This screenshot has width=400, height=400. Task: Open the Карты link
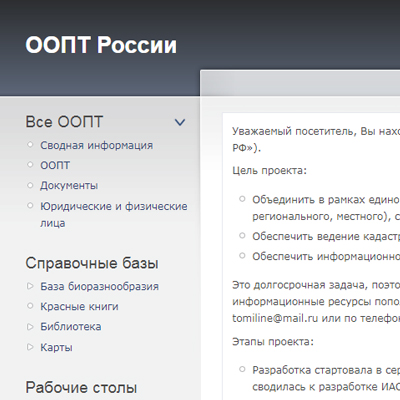click(x=56, y=347)
